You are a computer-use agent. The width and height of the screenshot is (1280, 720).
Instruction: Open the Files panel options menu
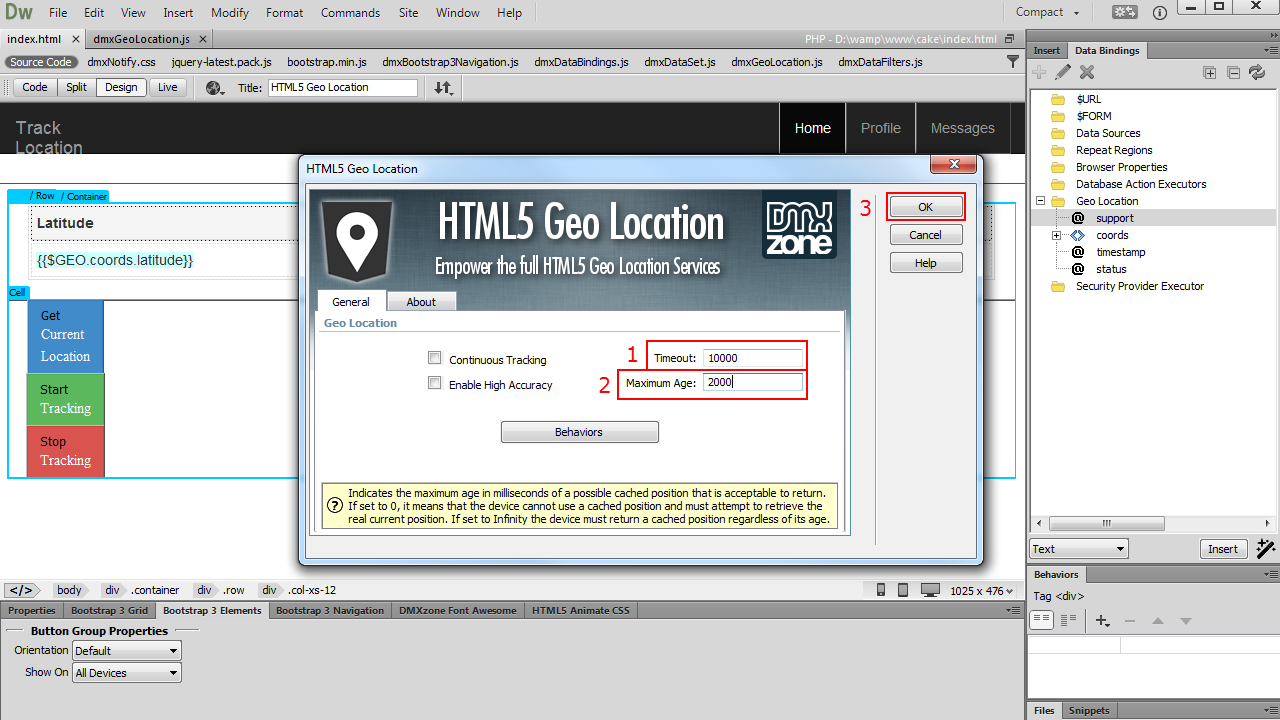1270,711
